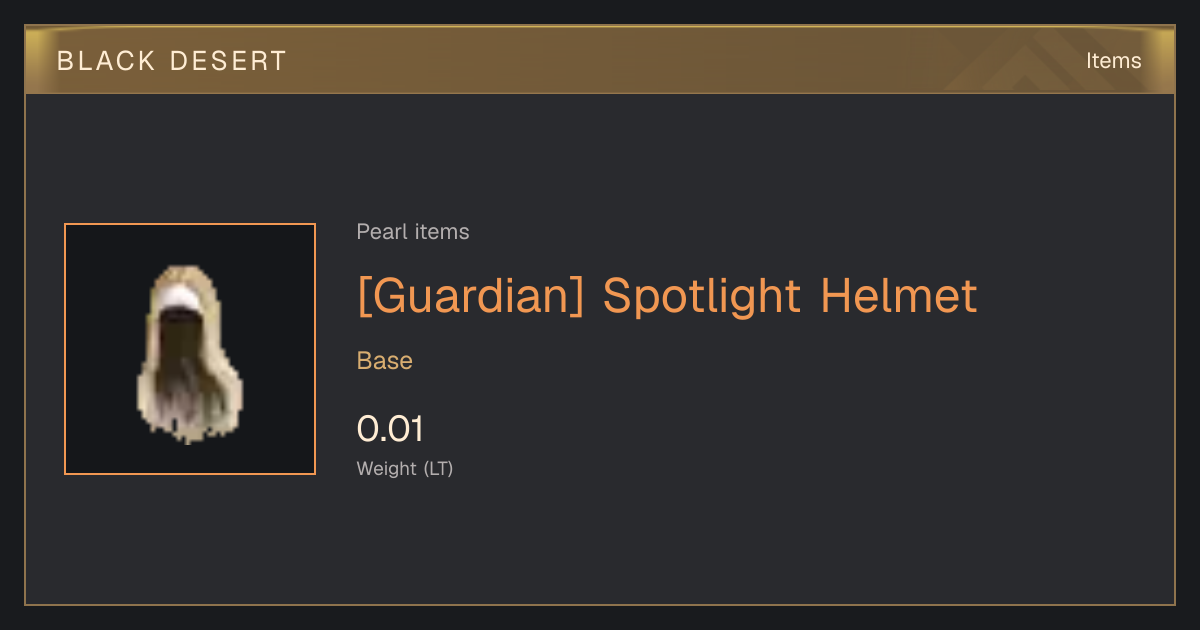This screenshot has height=630, width=1200.
Task: Click the BLACK DESERT header title
Action: pos(172,61)
